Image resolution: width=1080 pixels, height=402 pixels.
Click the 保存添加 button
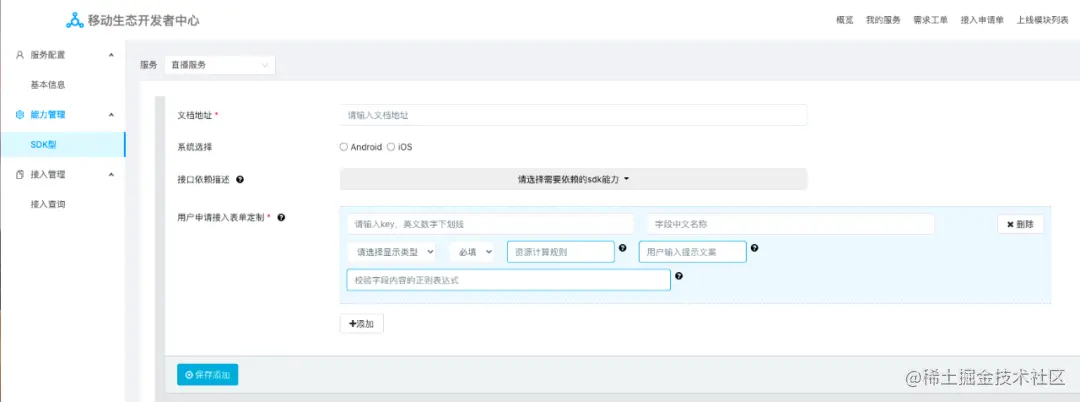(x=207, y=374)
